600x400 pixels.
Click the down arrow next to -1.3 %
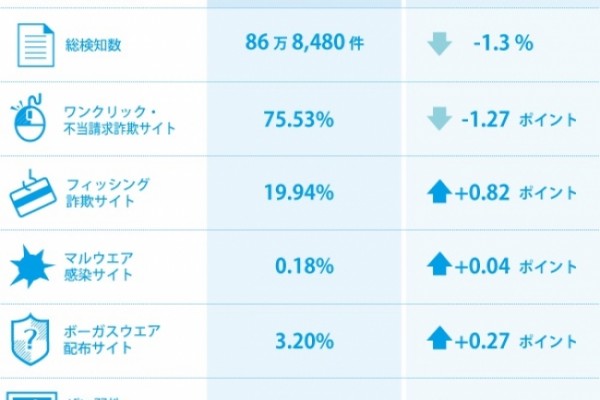click(439, 44)
